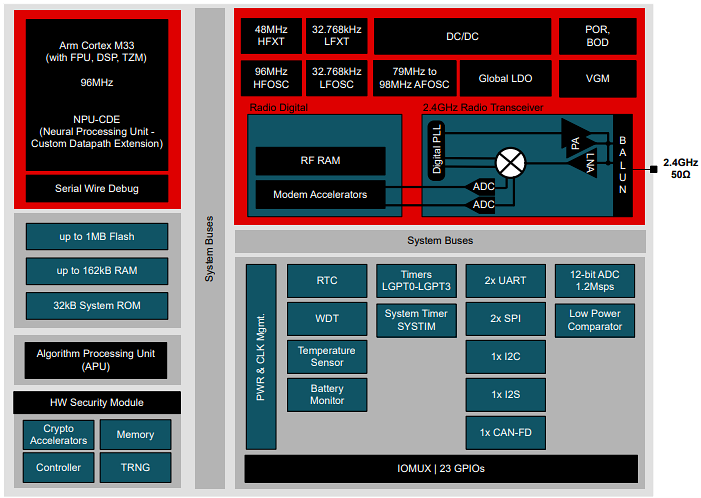The image size is (701, 498).
Task: Select the IOMUX 23 GPIOs bar
Action: click(440, 468)
